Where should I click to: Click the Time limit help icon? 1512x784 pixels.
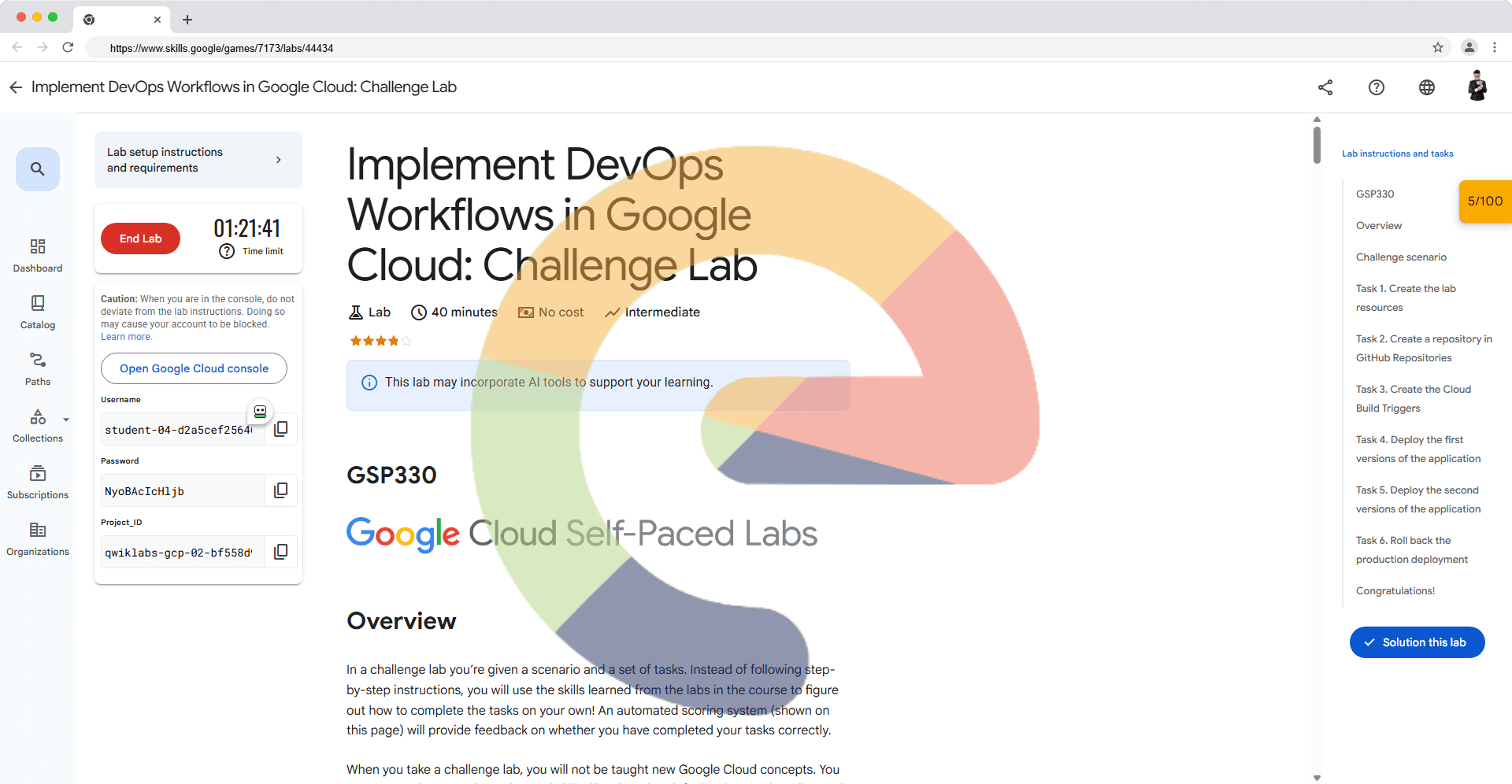point(227,251)
